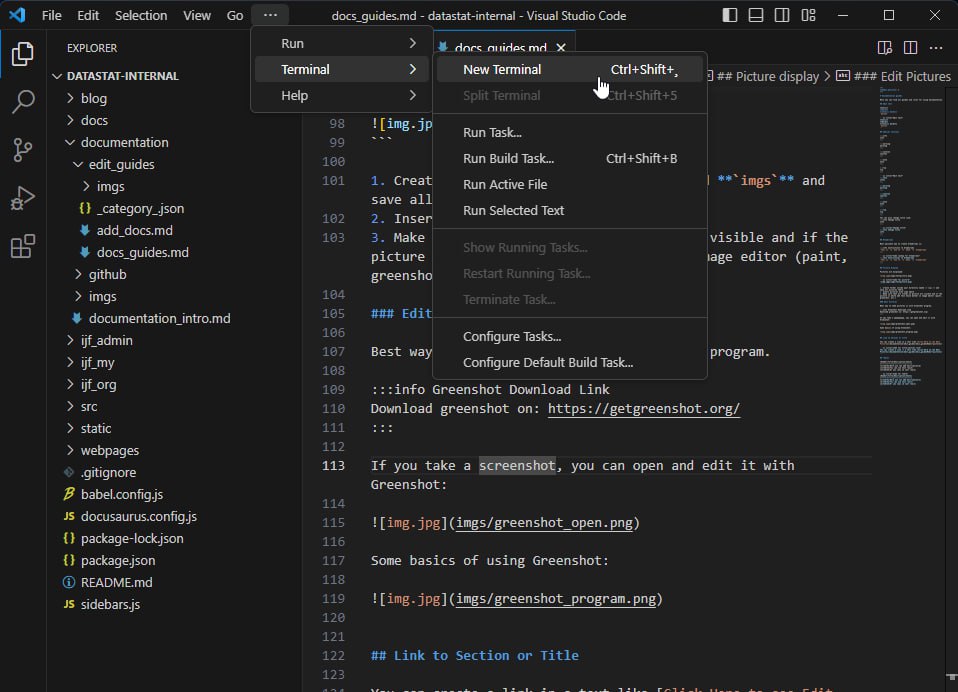The image size is (958, 692).
Task: Open docusaurus.config.js file
Action: (174, 516)
